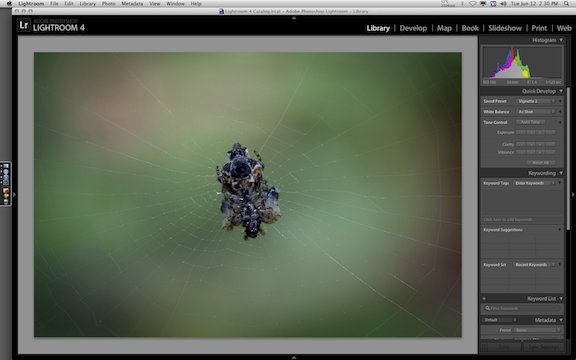Show the left panel with the side arrow
This screenshot has width=576, height=360.
click(15, 194)
